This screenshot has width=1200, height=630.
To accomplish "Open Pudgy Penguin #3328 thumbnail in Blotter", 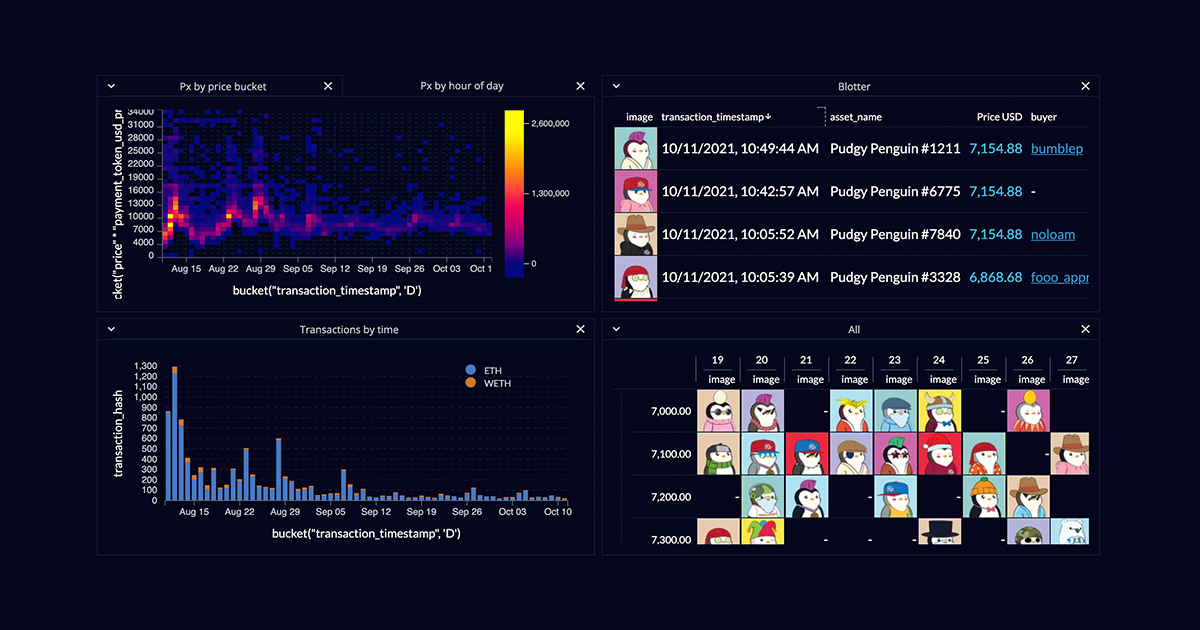I will click(636, 277).
